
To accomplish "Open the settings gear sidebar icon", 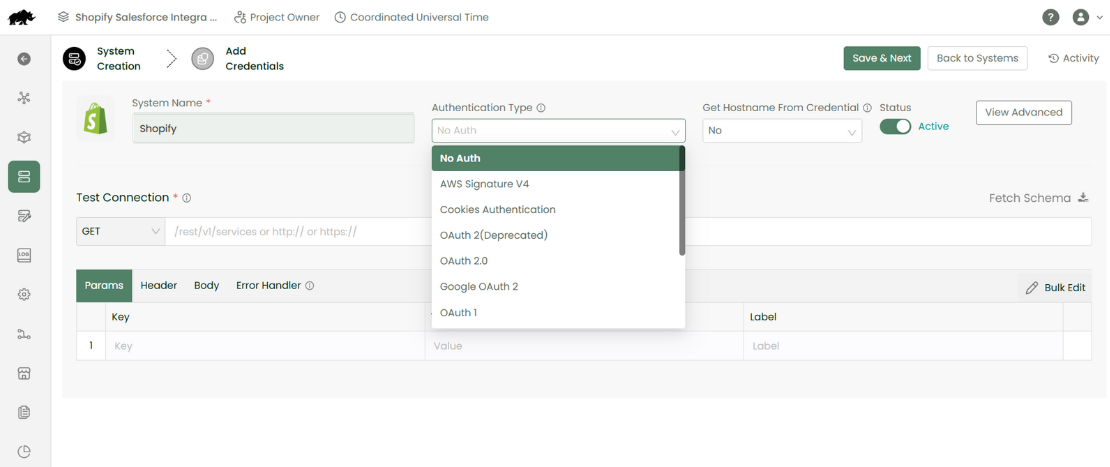I will pyautogui.click(x=24, y=294).
